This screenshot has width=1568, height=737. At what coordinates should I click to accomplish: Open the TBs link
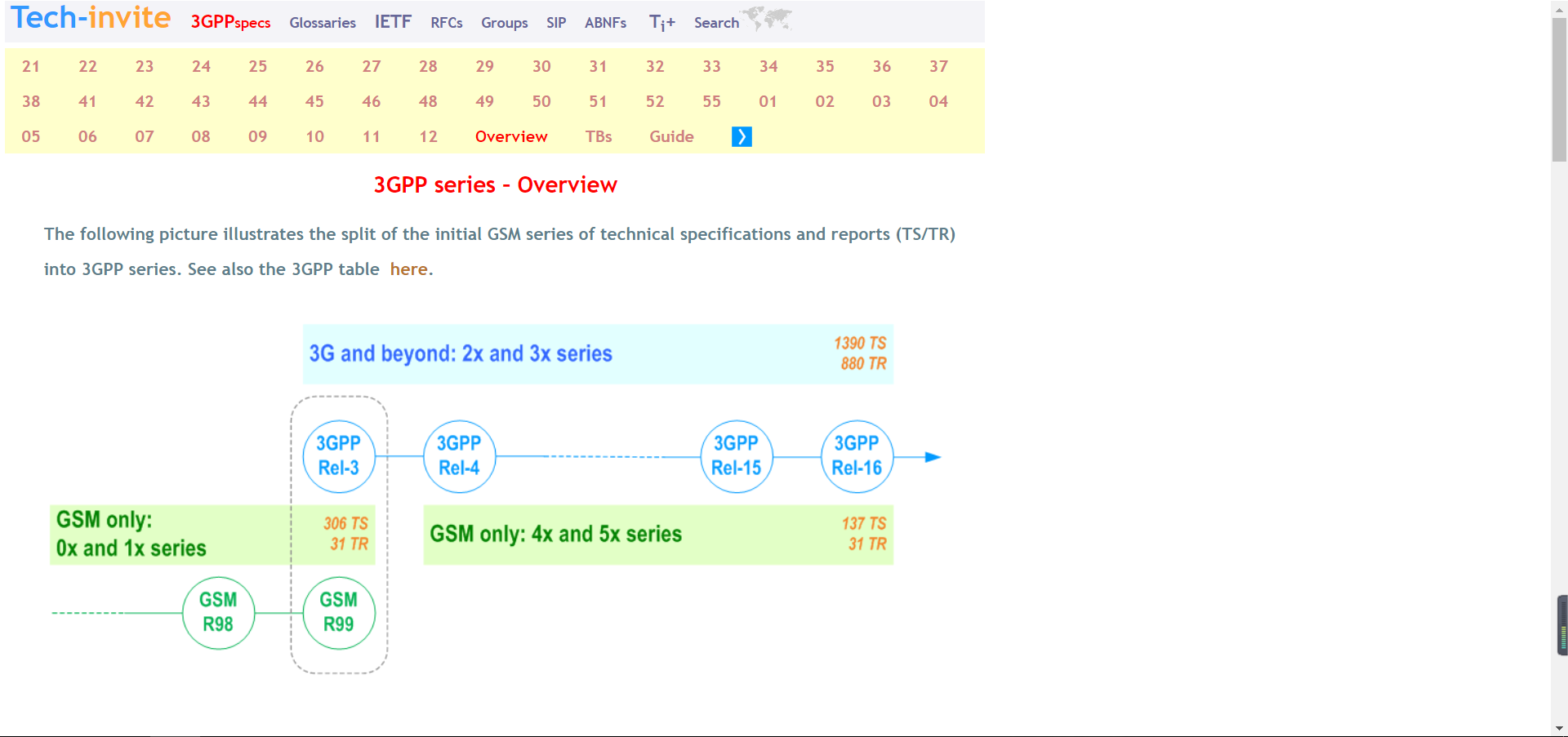tap(599, 136)
